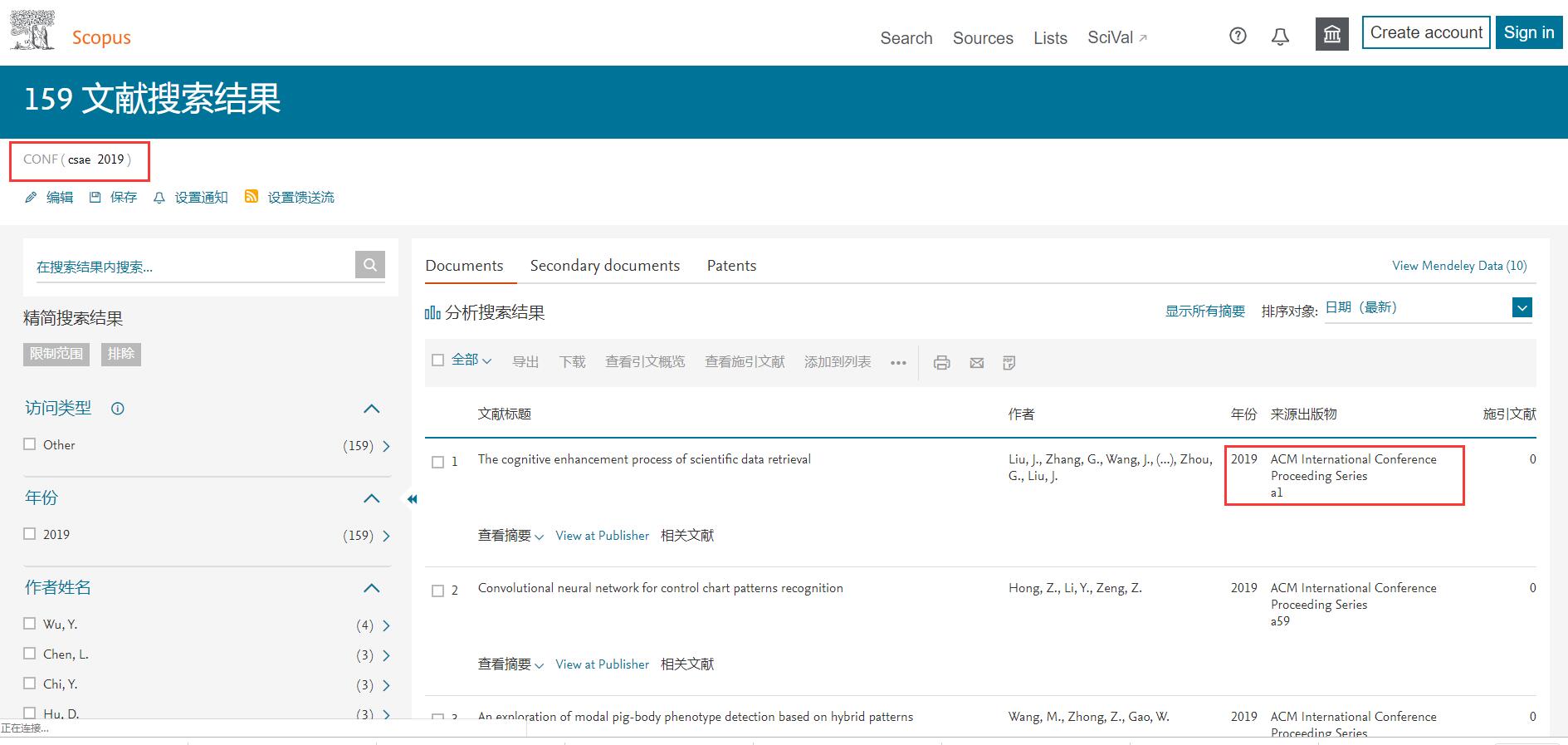Image resolution: width=1568 pixels, height=745 pixels.
Task: Select checkbox for document result 1
Action: point(438,463)
